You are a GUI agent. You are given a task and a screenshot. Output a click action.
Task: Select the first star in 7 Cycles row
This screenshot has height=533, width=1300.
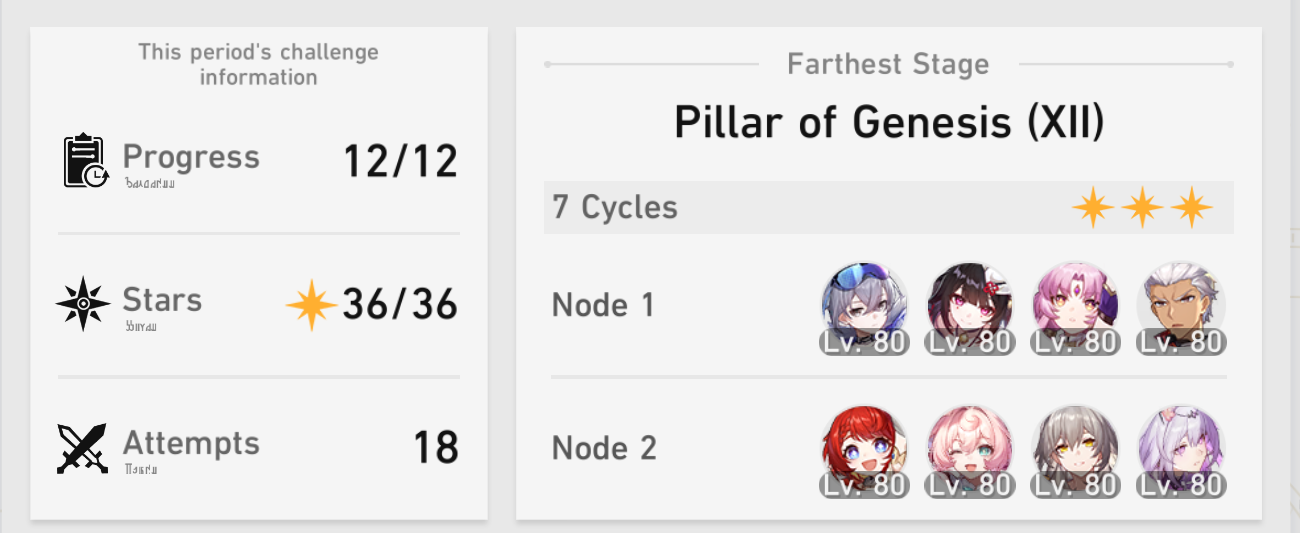[1093, 208]
